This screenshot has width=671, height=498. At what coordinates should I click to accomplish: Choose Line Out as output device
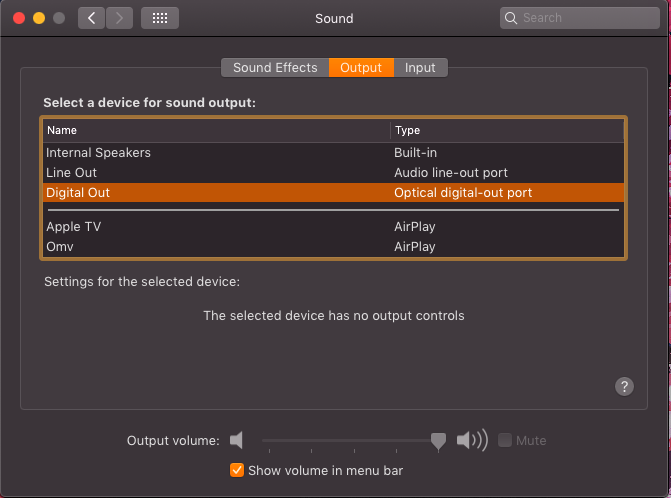tap(72, 173)
